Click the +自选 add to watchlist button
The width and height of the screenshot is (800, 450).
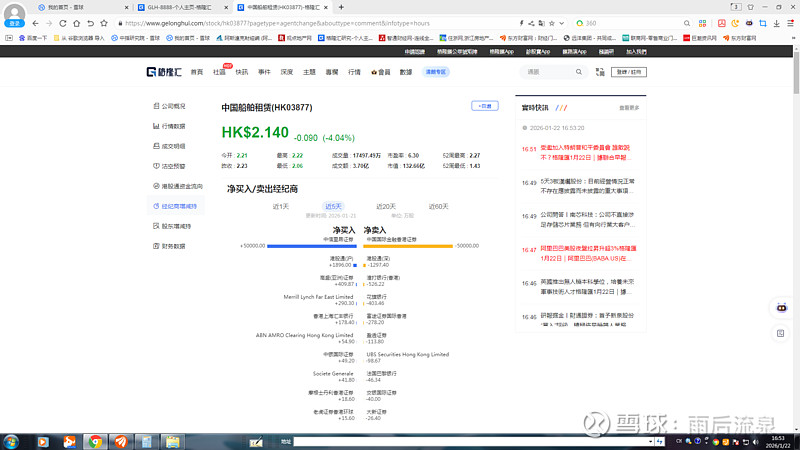coord(485,105)
